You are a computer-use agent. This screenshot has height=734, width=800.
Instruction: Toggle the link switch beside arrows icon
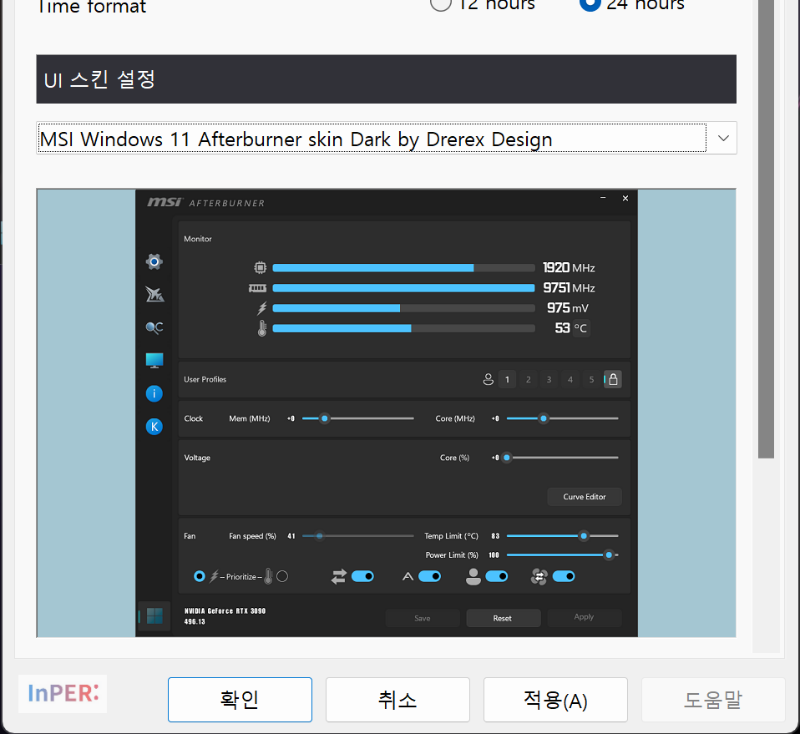[x=363, y=576]
